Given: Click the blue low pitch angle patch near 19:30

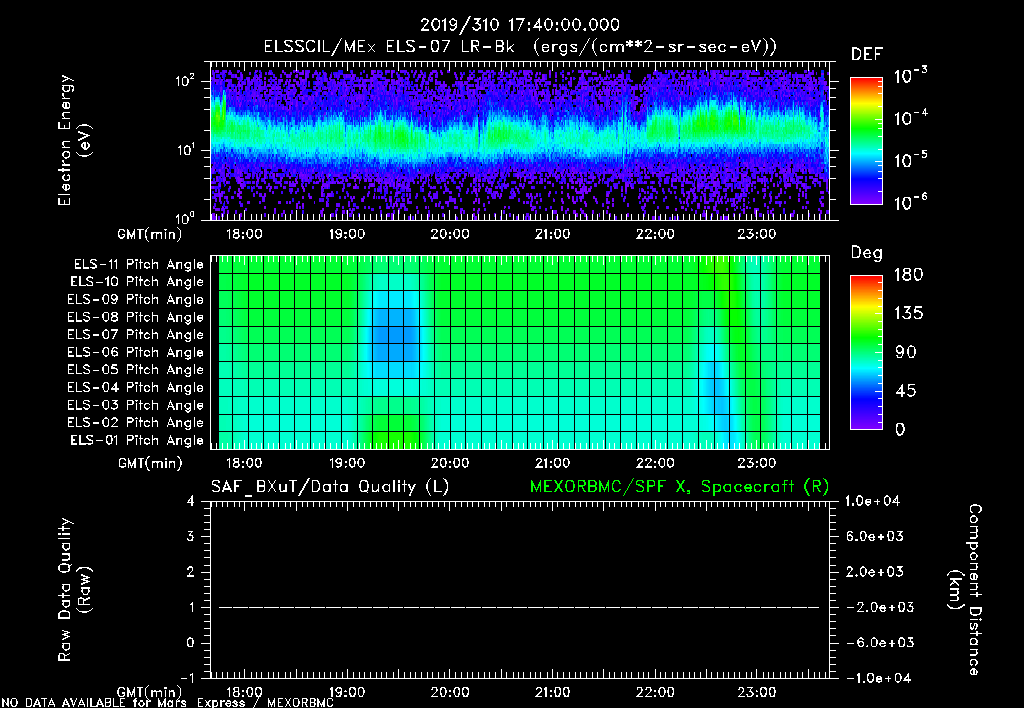Looking at the screenshot, I should coord(394,334).
